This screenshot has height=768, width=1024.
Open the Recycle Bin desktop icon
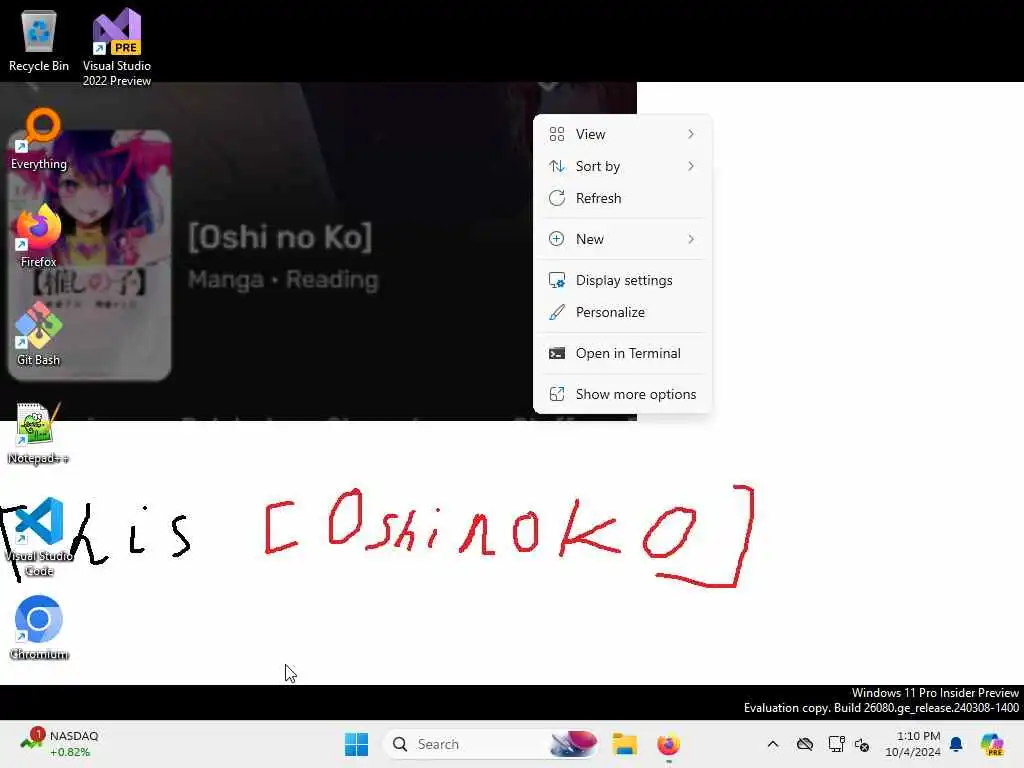(x=39, y=40)
